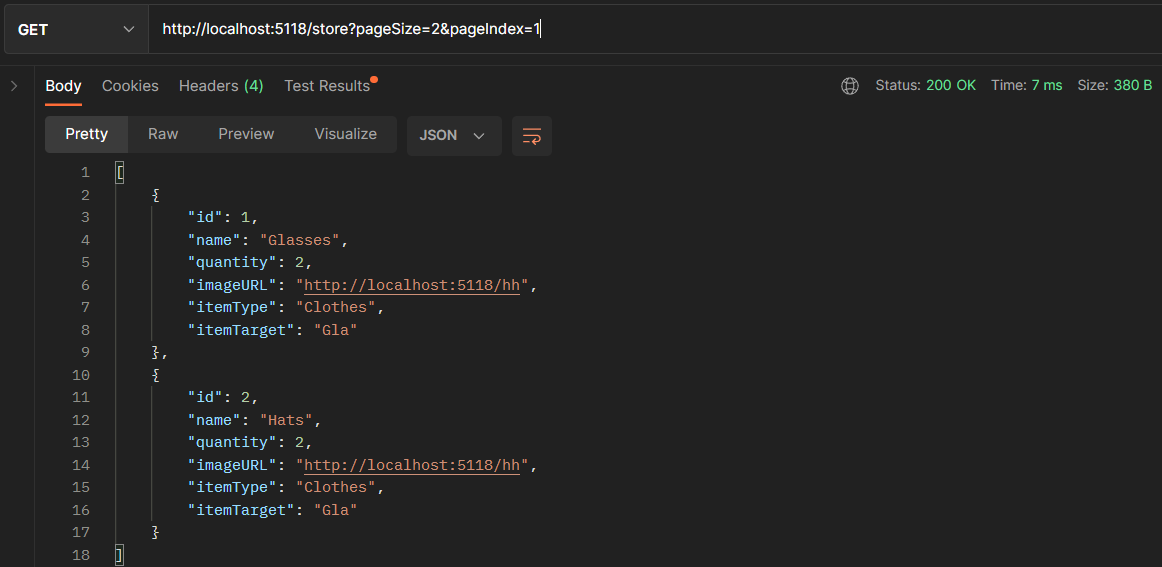
Task: Click "Clothes" itemType value on line 7
Action: point(336,308)
